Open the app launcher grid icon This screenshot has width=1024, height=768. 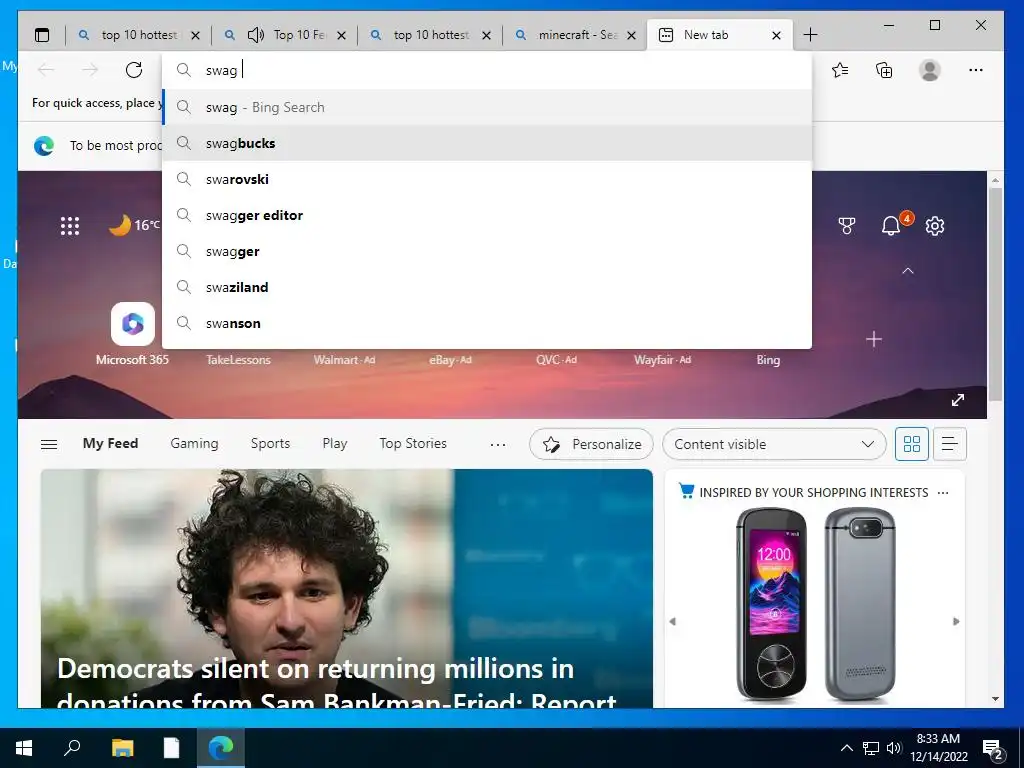tap(70, 226)
